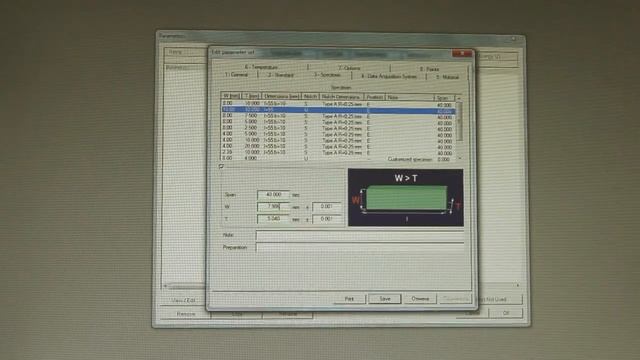Open the 7 - Options tab
640x360 pixels.
349,68
